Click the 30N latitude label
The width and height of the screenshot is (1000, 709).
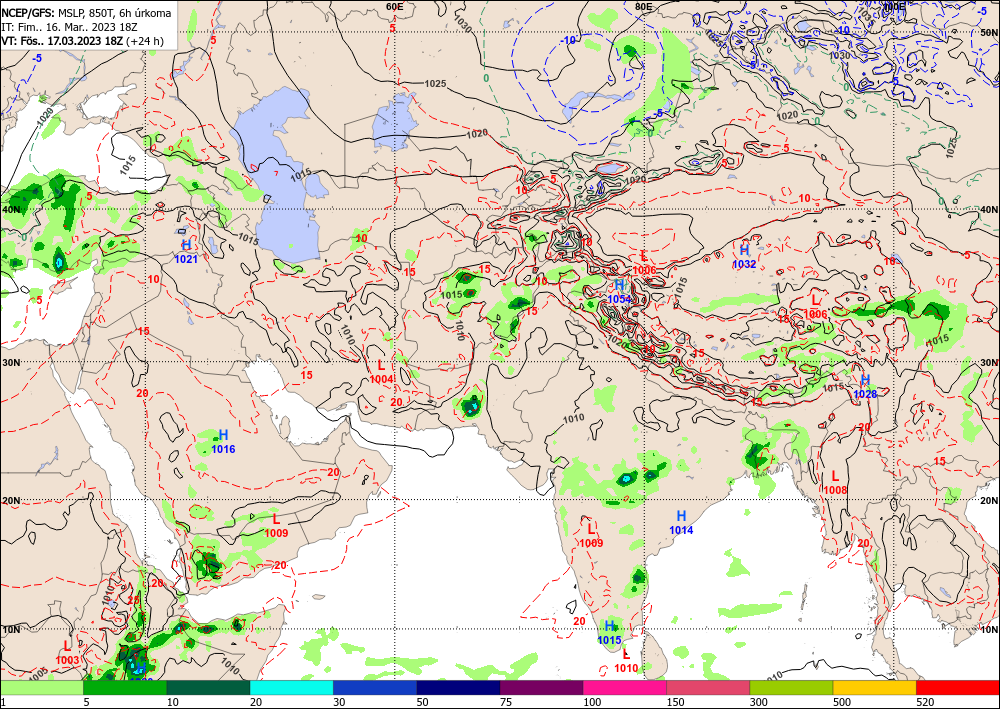point(10,362)
